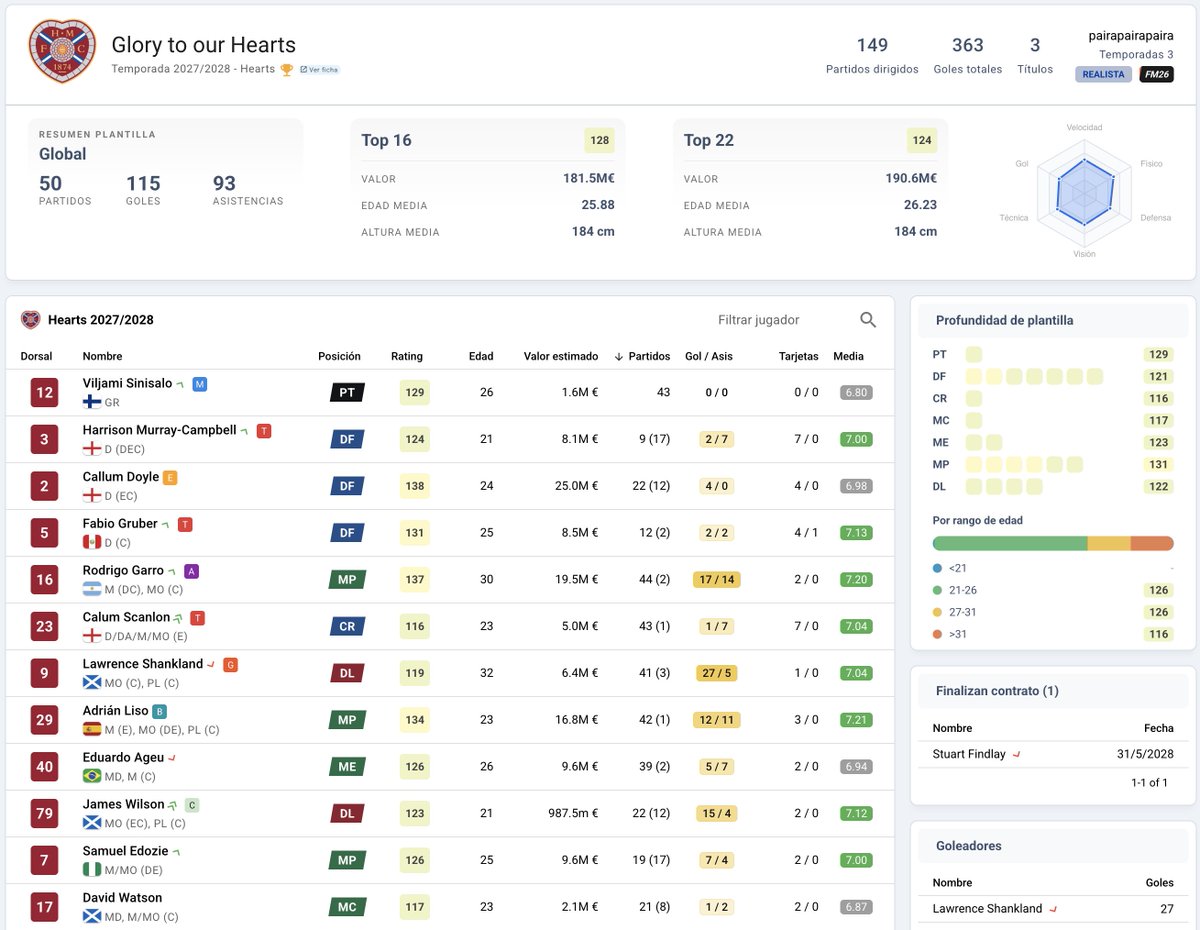Sort table by Rating column header
Viewport: 1200px width, 930px height.
click(x=407, y=356)
